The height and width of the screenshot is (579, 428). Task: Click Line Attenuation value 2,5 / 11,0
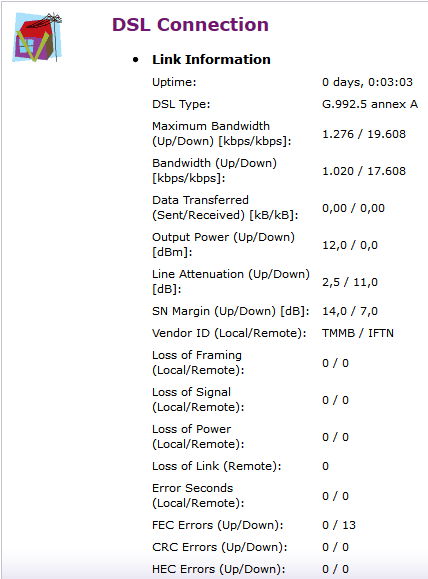[350, 282]
